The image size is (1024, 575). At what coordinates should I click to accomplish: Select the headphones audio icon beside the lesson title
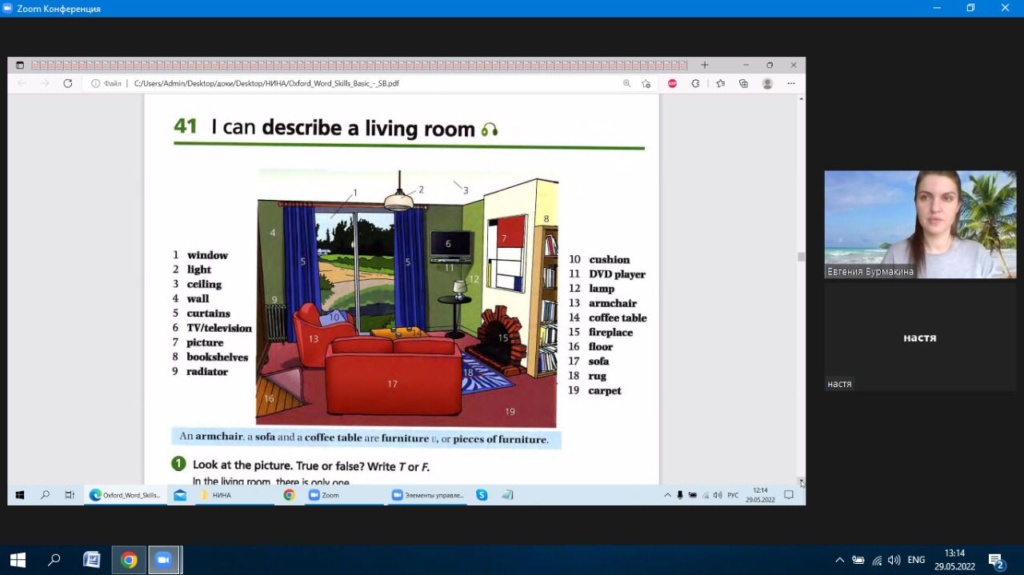pos(490,129)
